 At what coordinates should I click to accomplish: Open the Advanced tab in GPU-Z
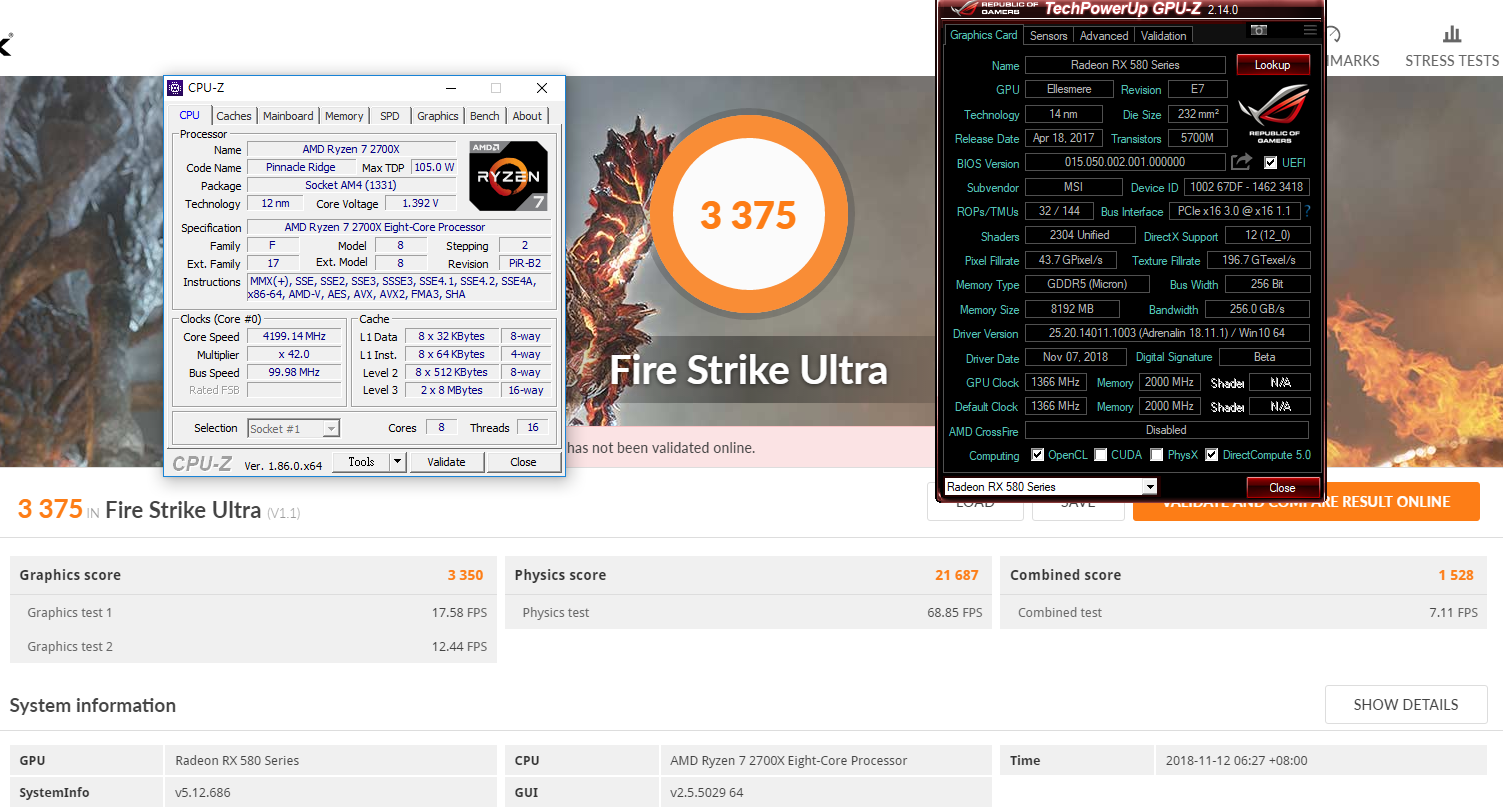[1104, 36]
